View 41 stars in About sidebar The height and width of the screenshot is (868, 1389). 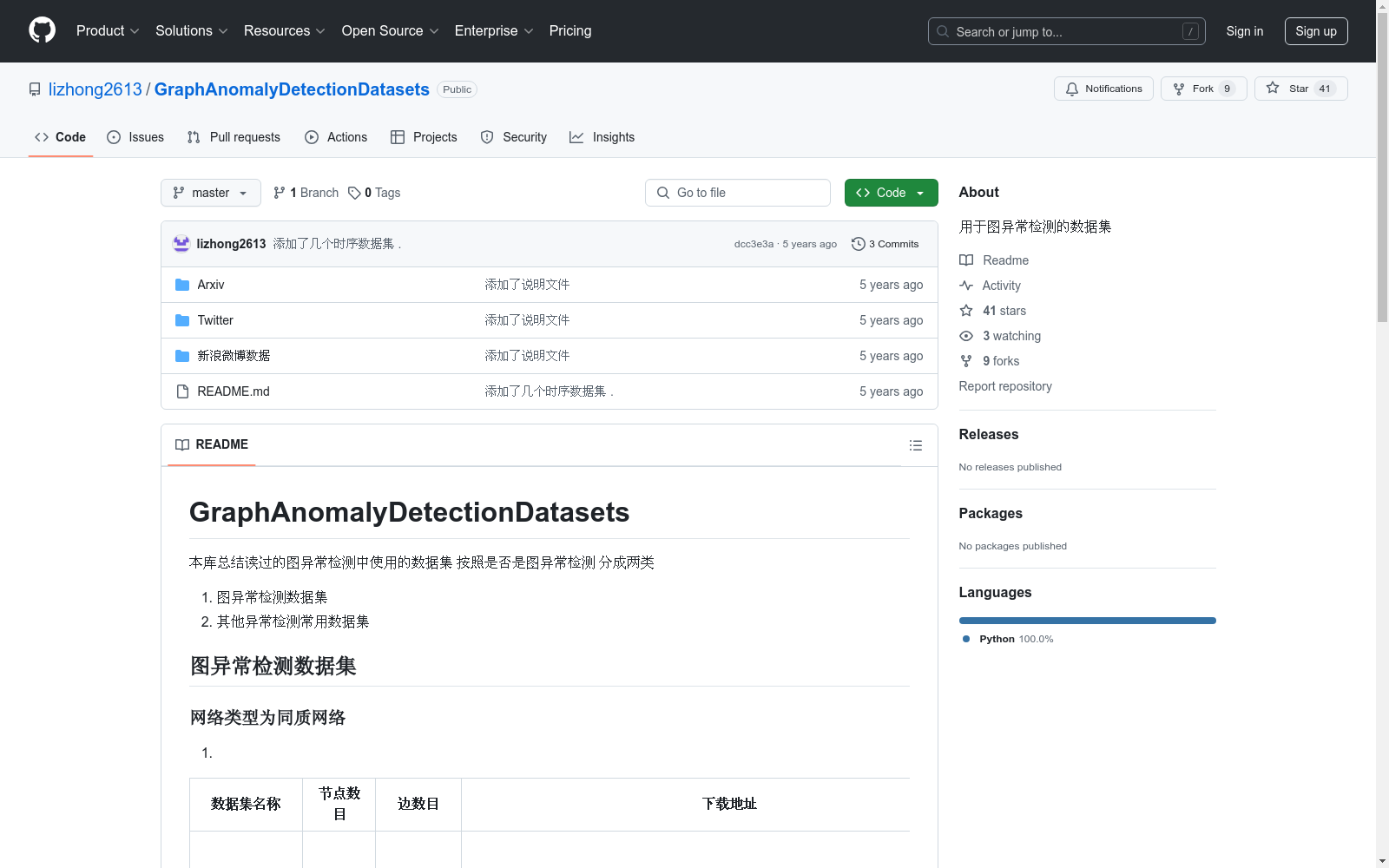(x=993, y=311)
